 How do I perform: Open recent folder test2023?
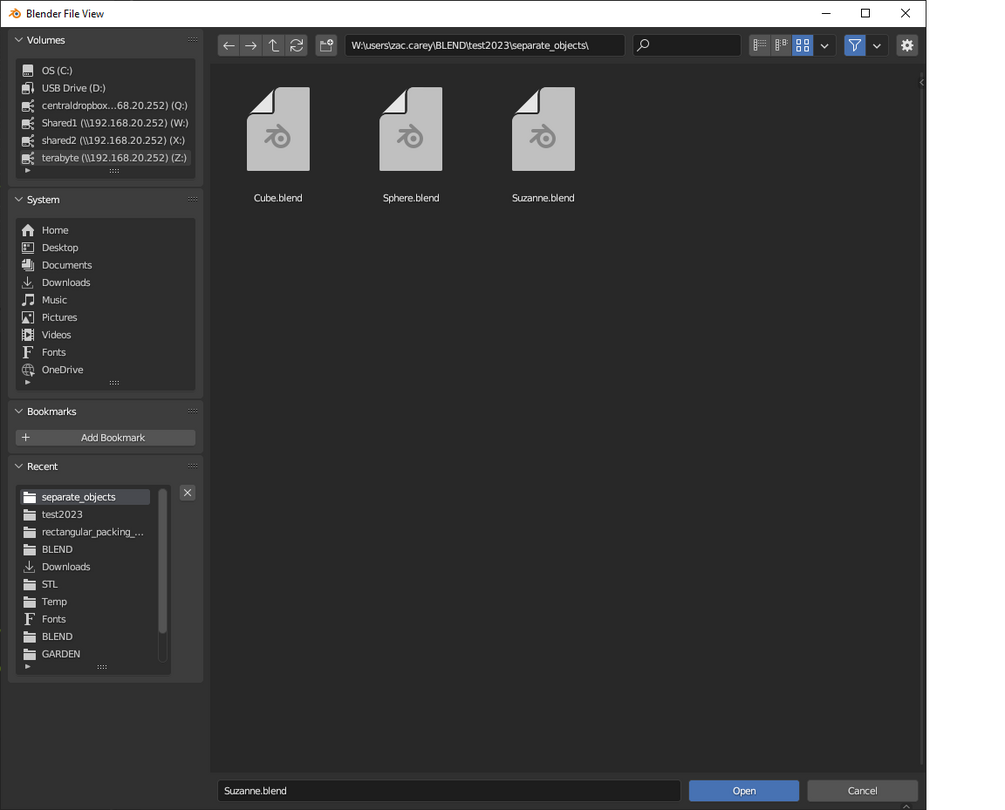tap(85, 515)
